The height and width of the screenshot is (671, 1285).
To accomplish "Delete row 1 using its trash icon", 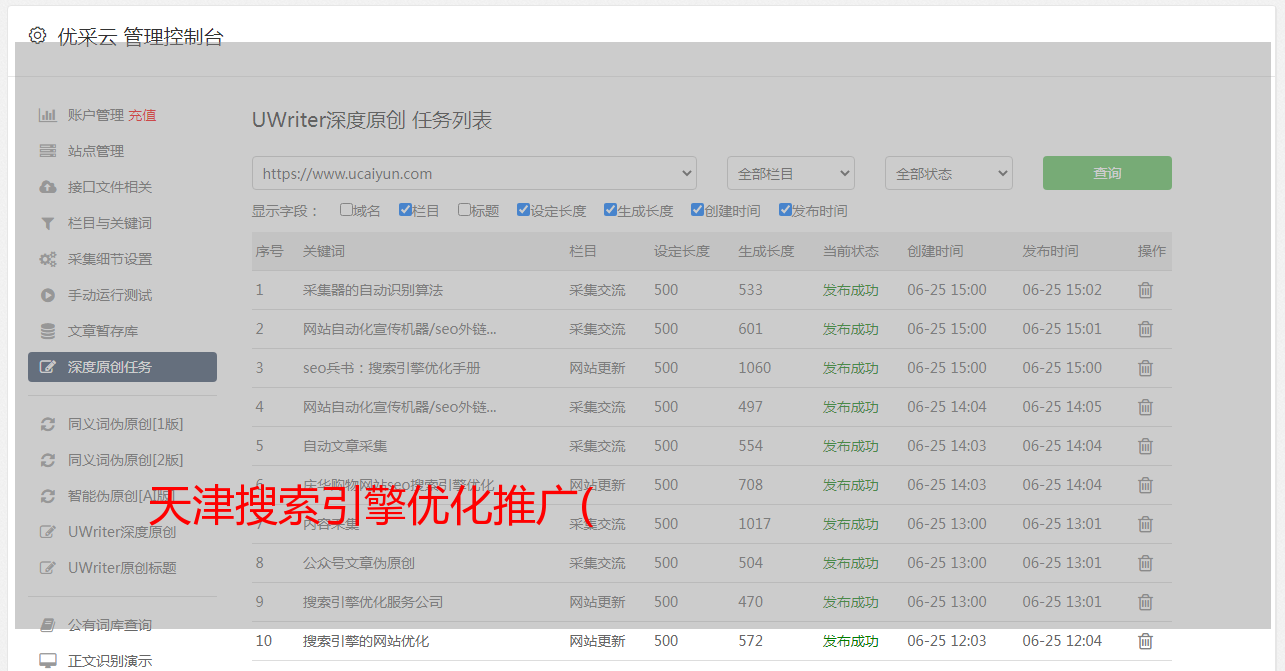I will (x=1145, y=290).
